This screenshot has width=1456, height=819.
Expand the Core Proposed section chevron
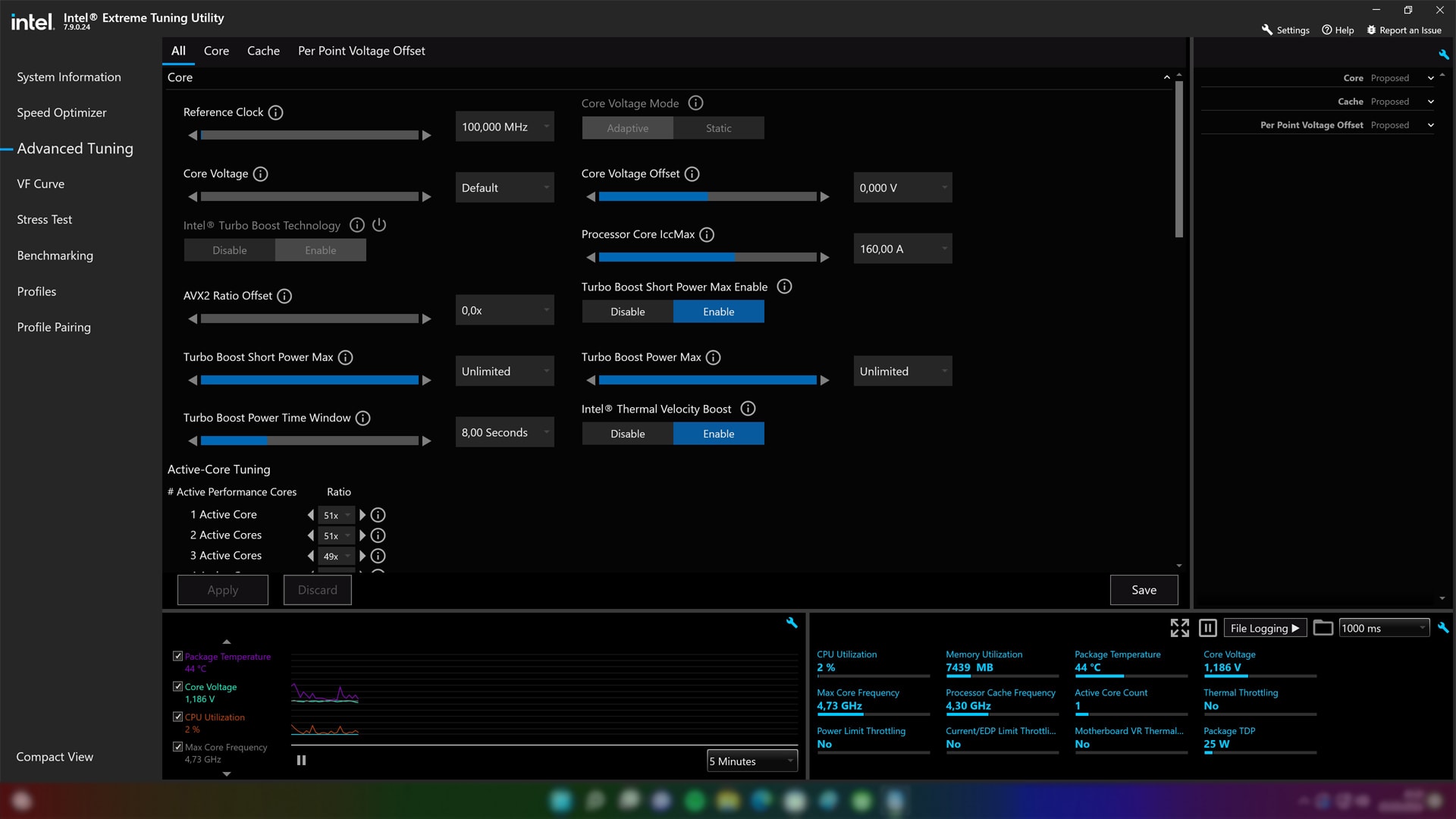point(1431,78)
